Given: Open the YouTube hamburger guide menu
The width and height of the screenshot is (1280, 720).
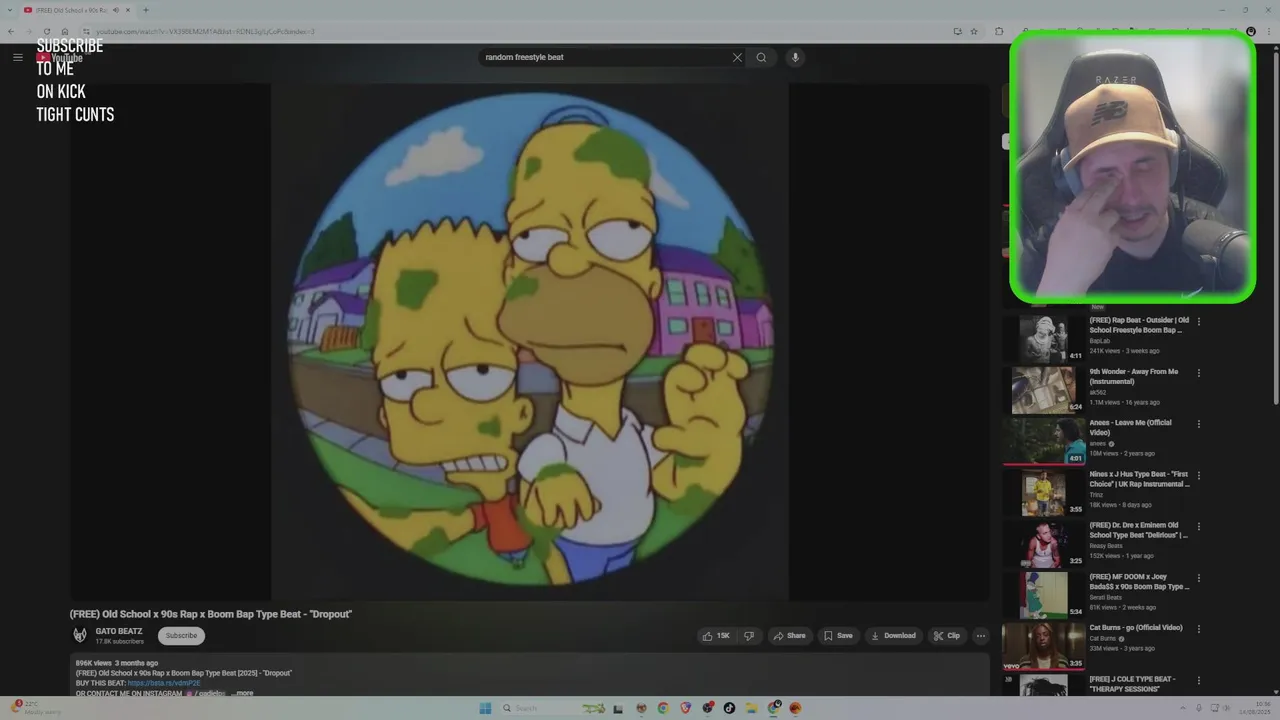Looking at the screenshot, I should 17,57.
